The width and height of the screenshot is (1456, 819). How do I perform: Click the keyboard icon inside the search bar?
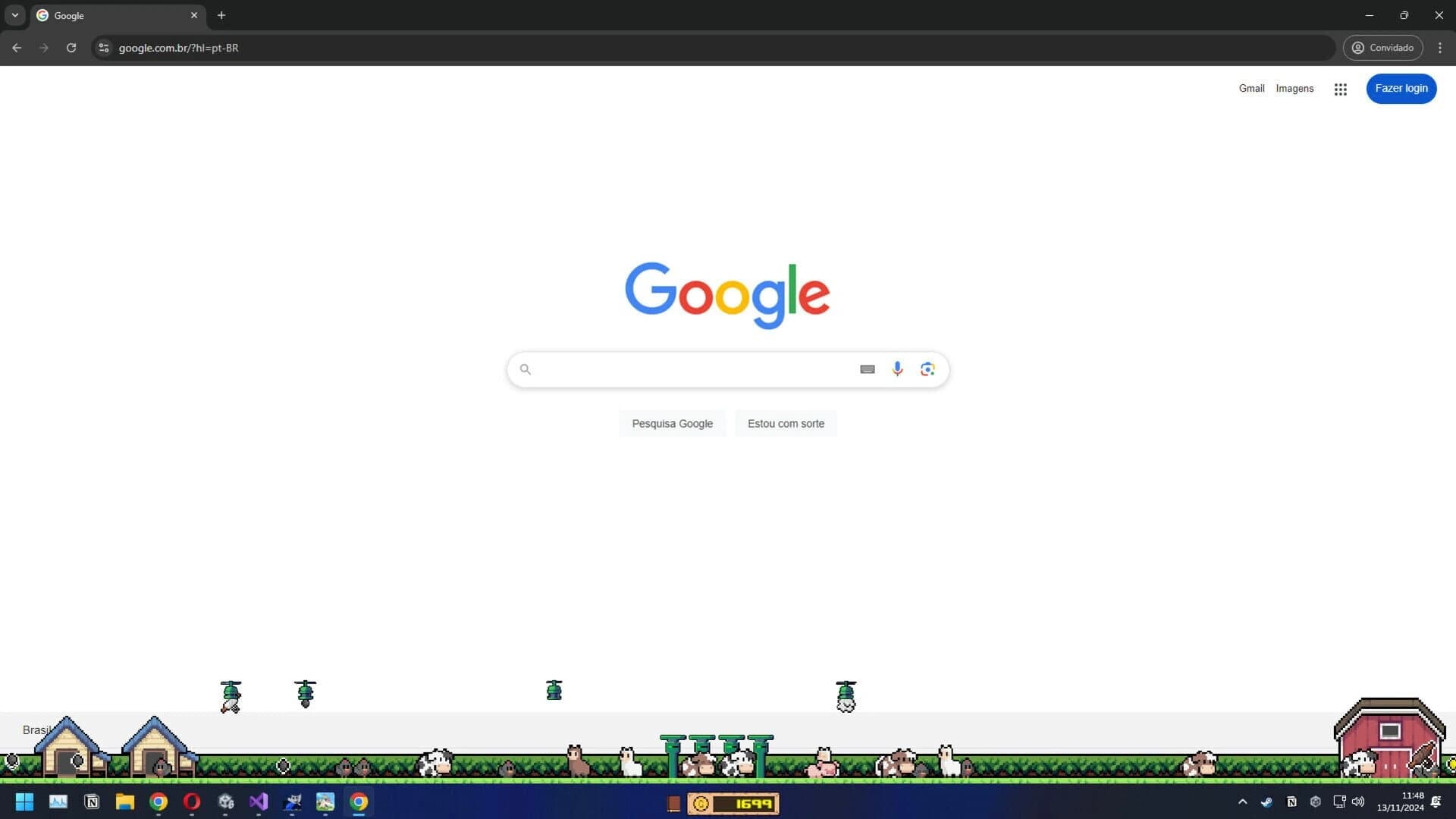tap(867, 369)
